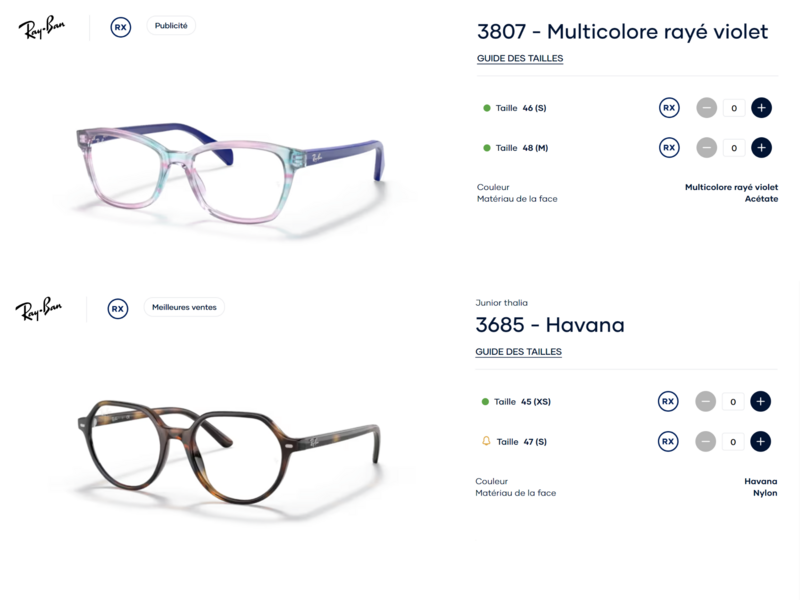The width and height of the screenshot is (800, 600).
Task: Decrease quantity for Taille 46 (S)
Action: 707,108
